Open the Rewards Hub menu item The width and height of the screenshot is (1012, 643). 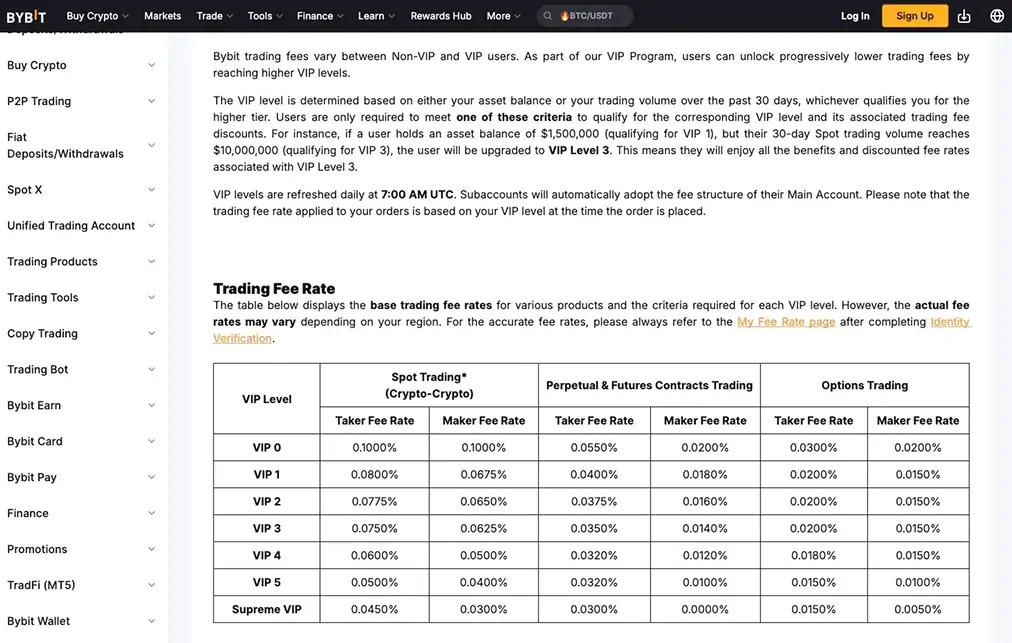coord(440,16)
